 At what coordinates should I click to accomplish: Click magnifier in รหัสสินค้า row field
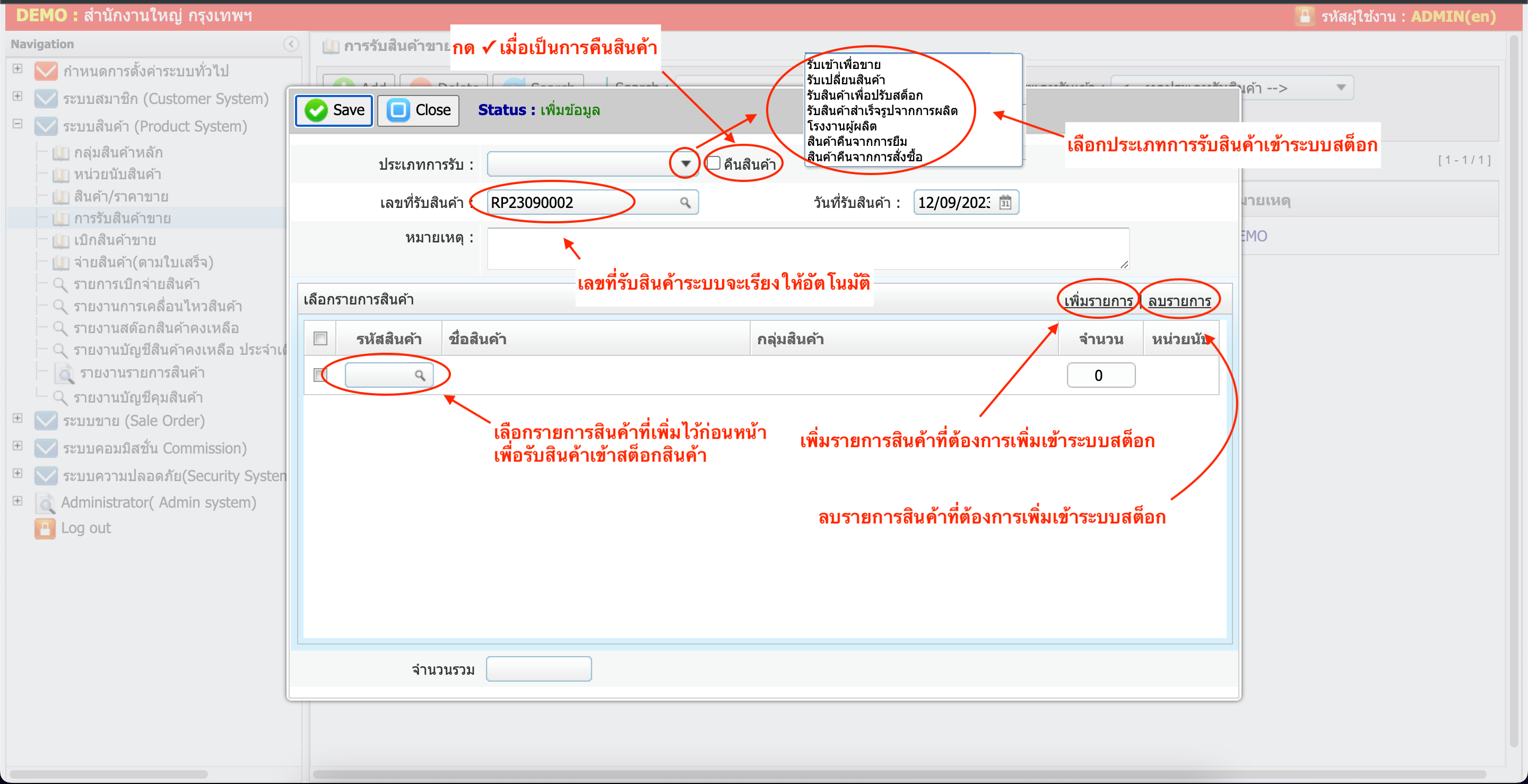(419, 376)
